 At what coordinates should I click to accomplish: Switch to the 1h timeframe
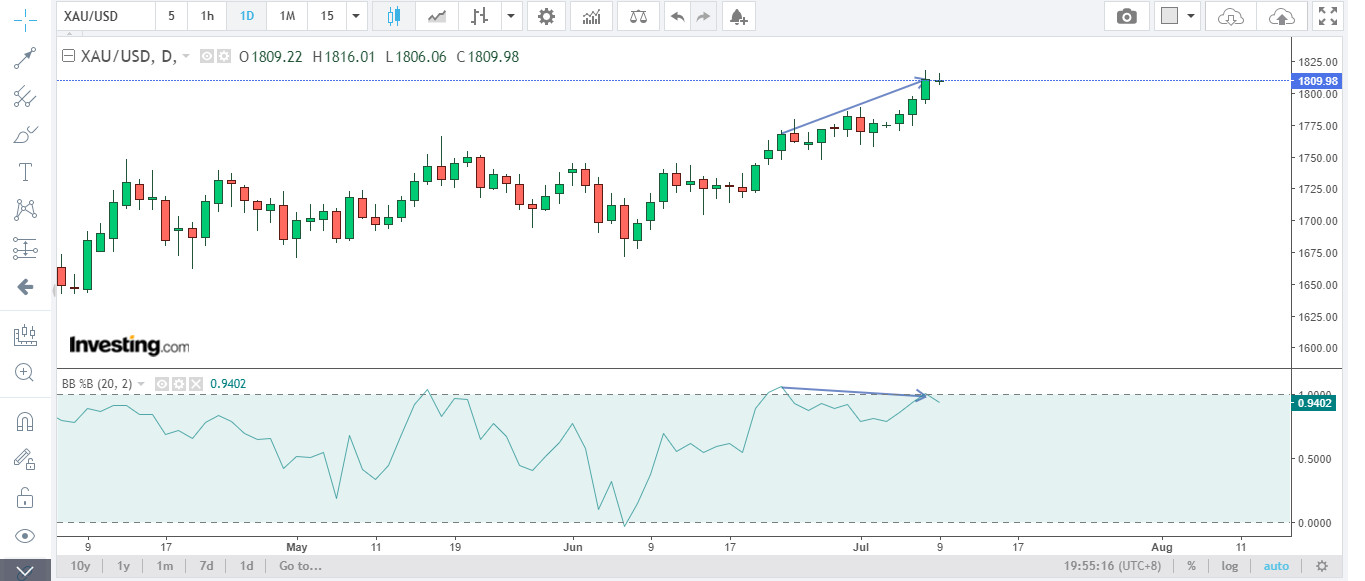(207, 16)
